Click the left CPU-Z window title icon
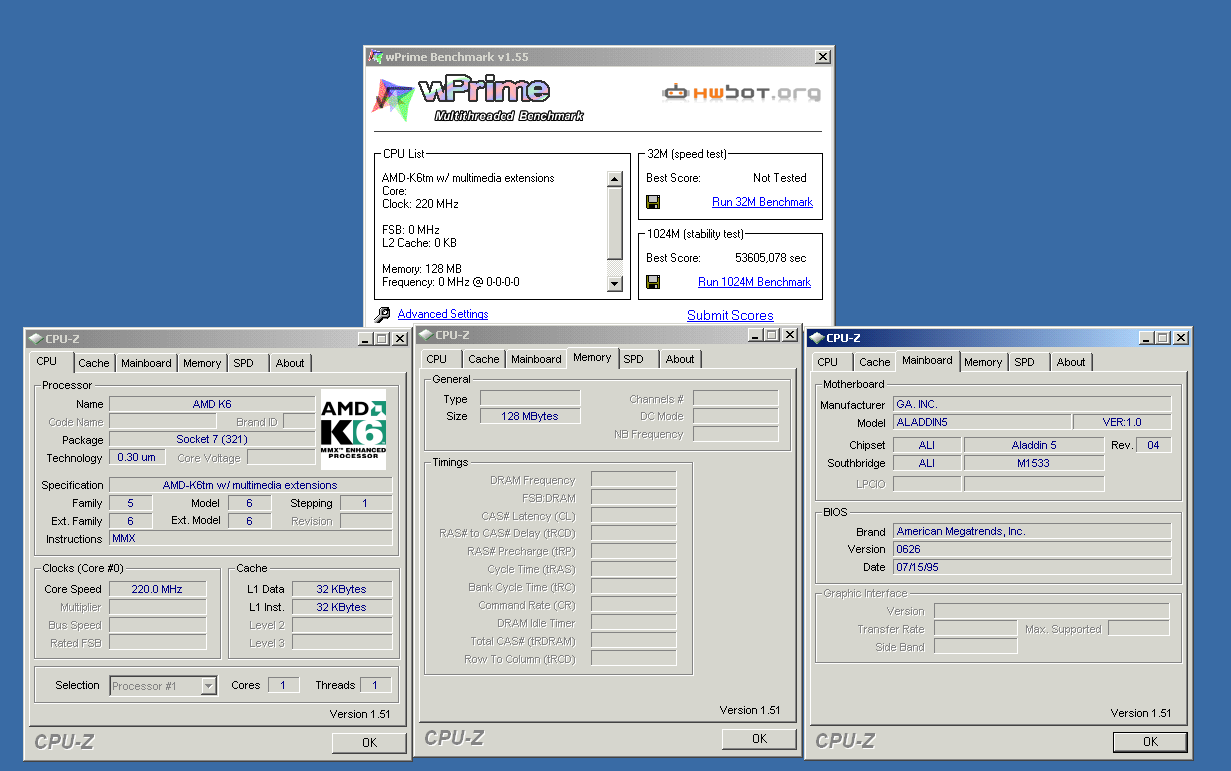This screenshot has width=1231, height=771. tap(35, 339)
